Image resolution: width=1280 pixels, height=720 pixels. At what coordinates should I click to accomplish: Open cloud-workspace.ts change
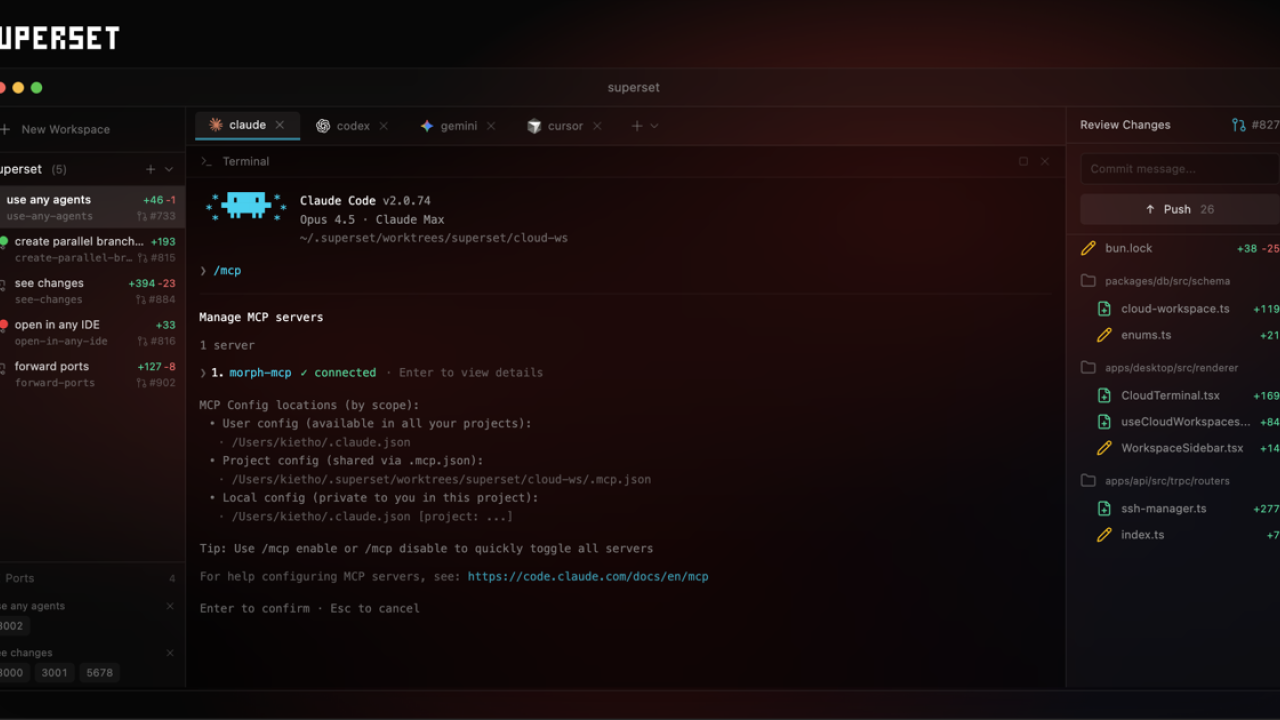[1175, 309]
